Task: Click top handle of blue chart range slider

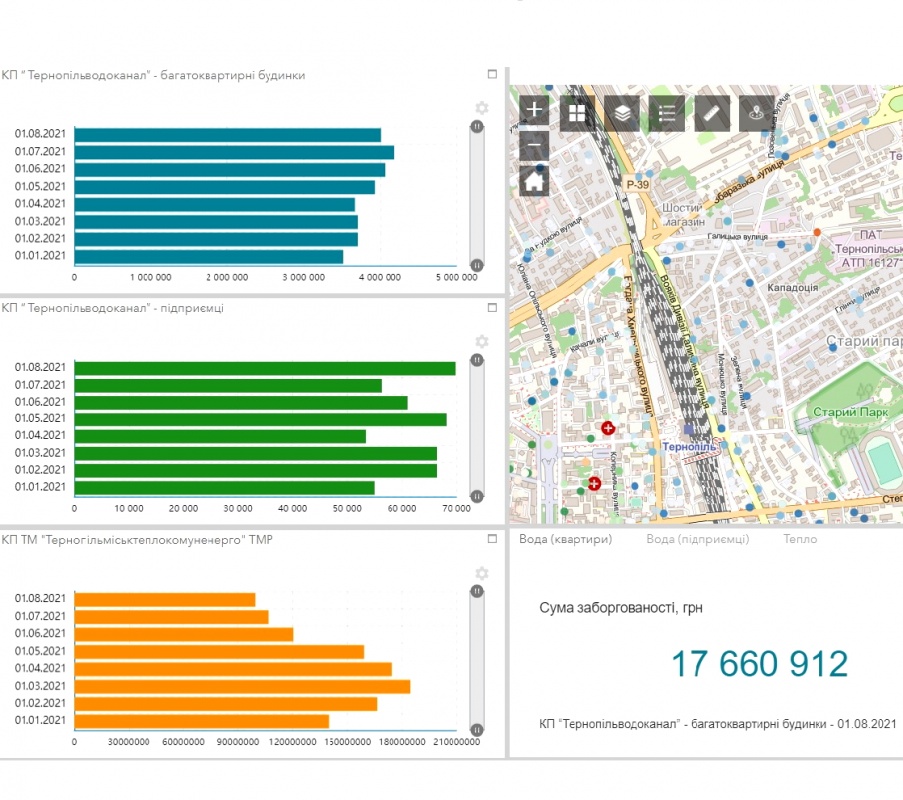Action: click(477, 127)
